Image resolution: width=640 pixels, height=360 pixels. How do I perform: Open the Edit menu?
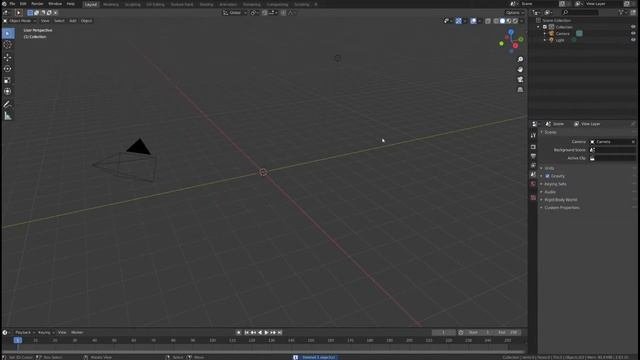[23, 4]
